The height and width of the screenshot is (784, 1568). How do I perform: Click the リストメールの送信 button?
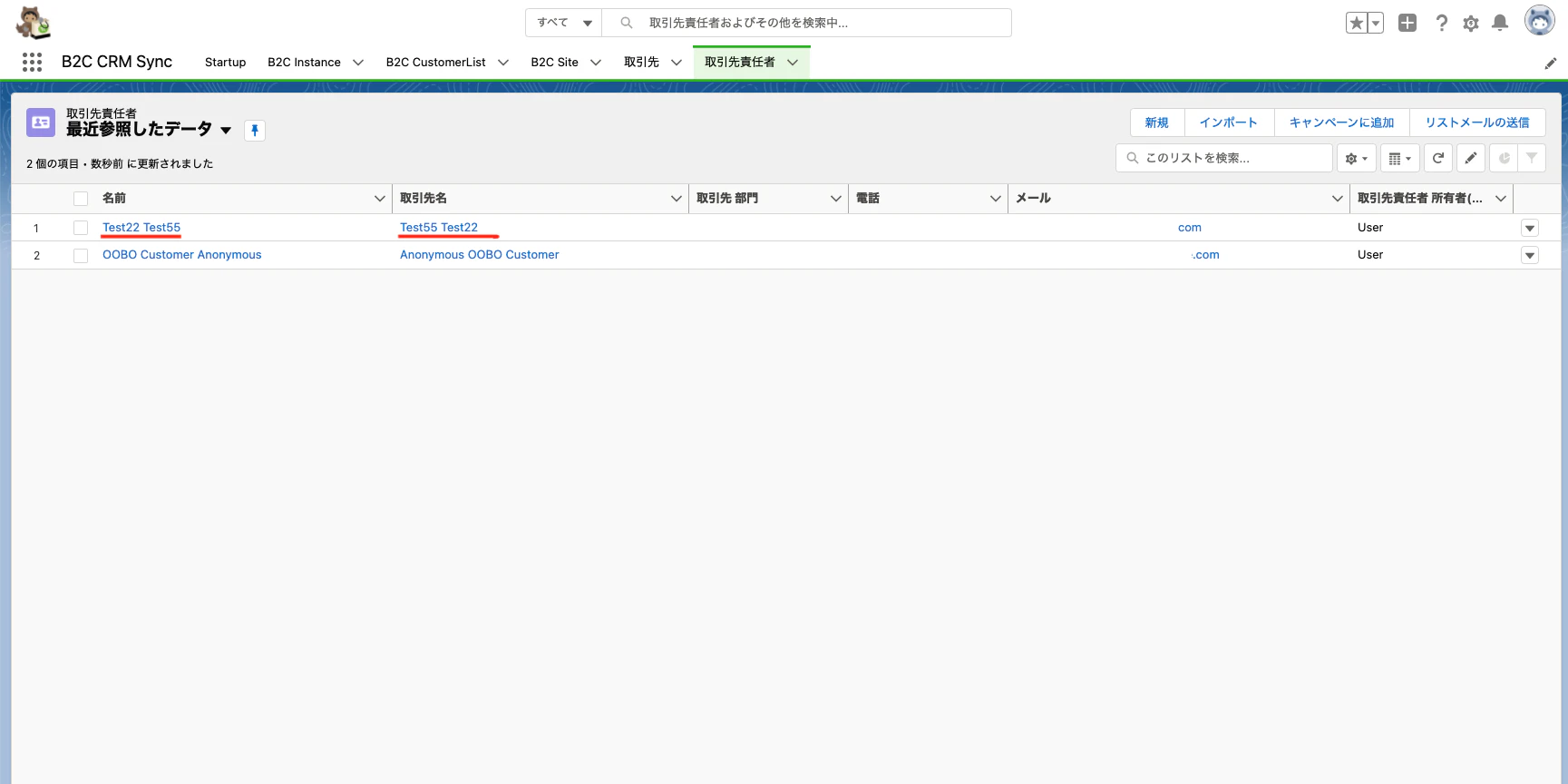click(x=1477, y=122)
